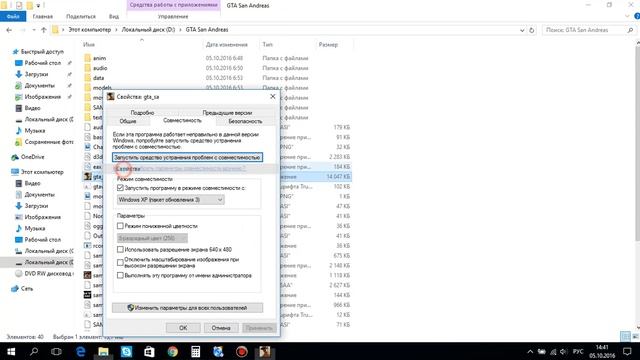Refresh the GTA San Andreas folder
The height and width of the screenshot is (360, 640).
531,30
